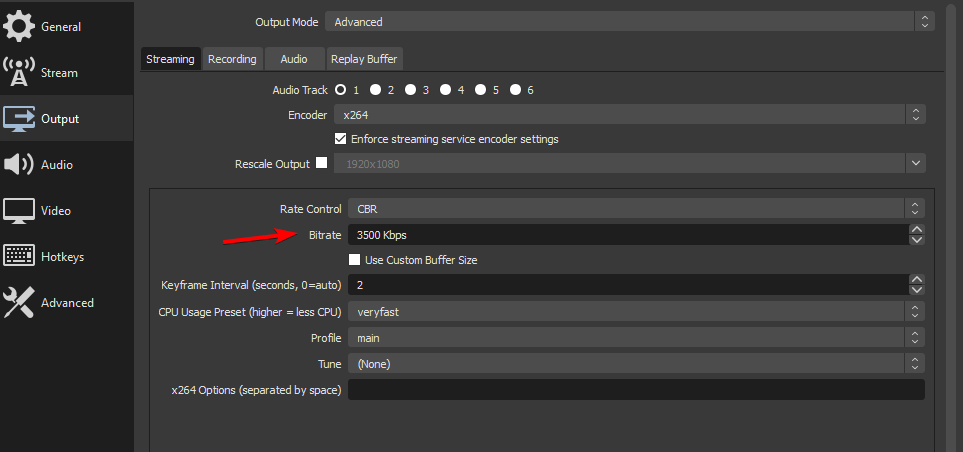Enable the Rescale Output checkbox
963x452 pixels.
(322, 163)
